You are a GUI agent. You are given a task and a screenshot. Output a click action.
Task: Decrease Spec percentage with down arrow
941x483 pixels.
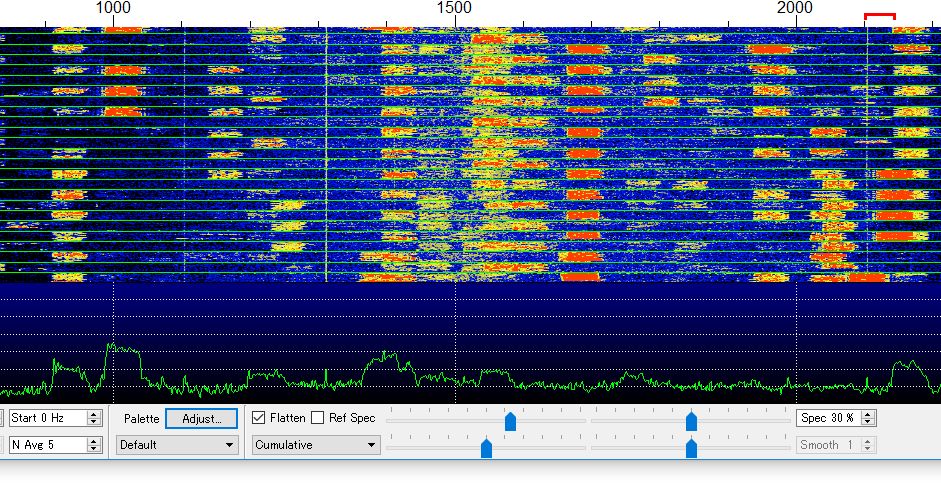click(867, 422)
